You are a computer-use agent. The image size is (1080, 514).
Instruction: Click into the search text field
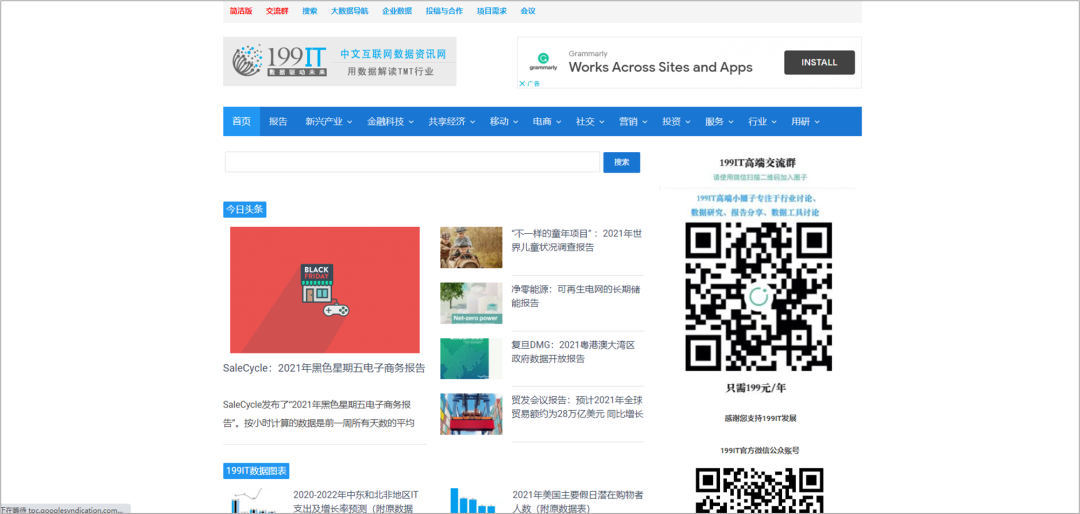point(411,162)
